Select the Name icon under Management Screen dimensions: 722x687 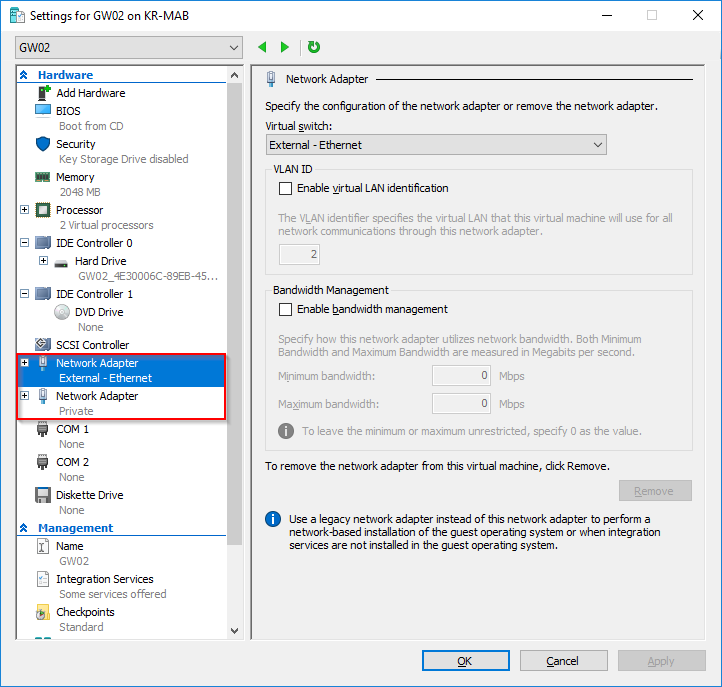click(43, 547)
